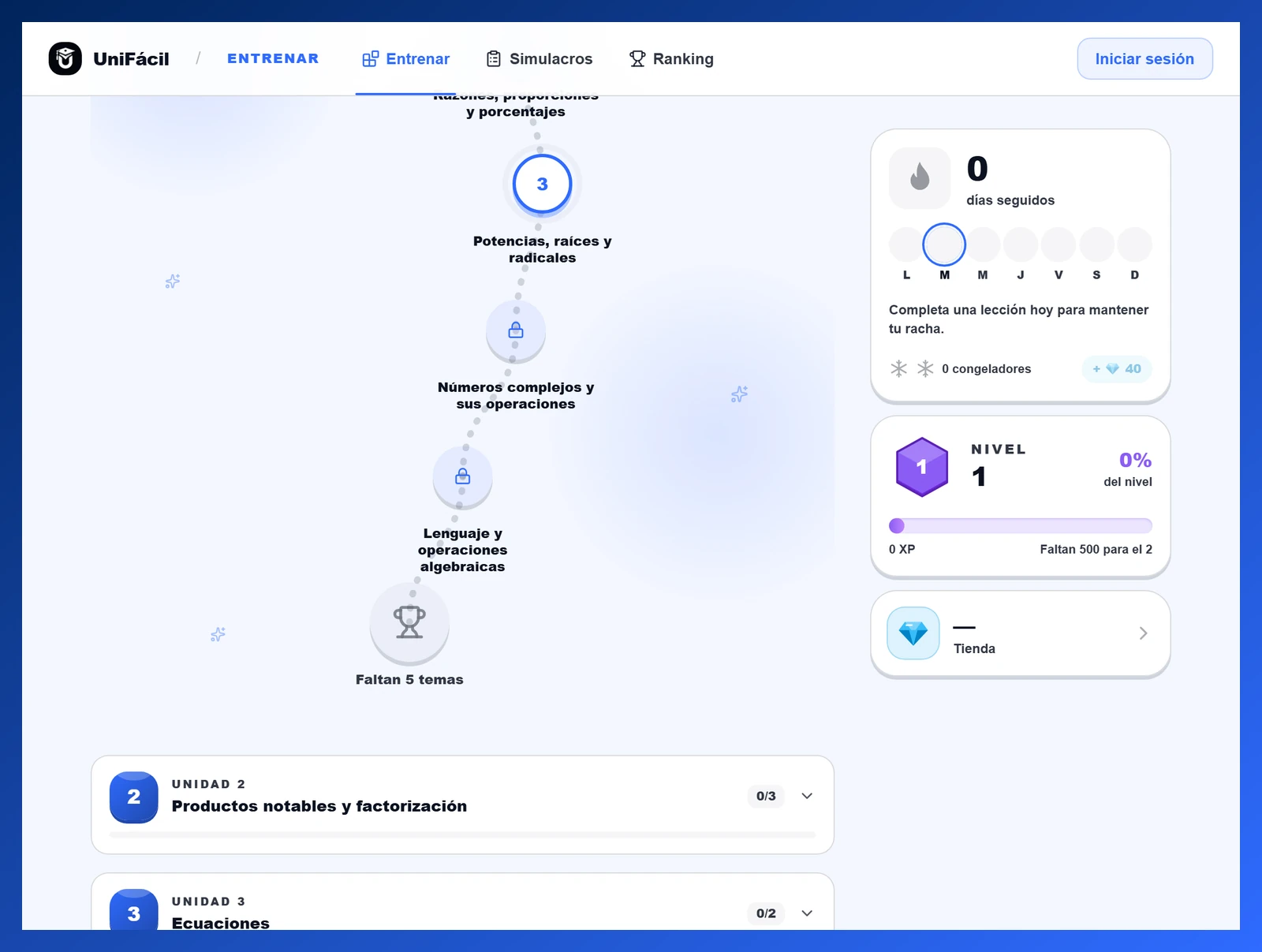Click the purple level 1 hexagon badge
This screenshot has width=1262, height=952.
[x=921, y=467]
